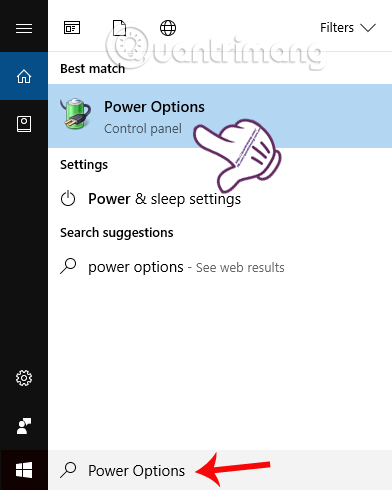Click the Windows Start button
The height and width of the screenshot is (490, 392).
pos(24,470)
